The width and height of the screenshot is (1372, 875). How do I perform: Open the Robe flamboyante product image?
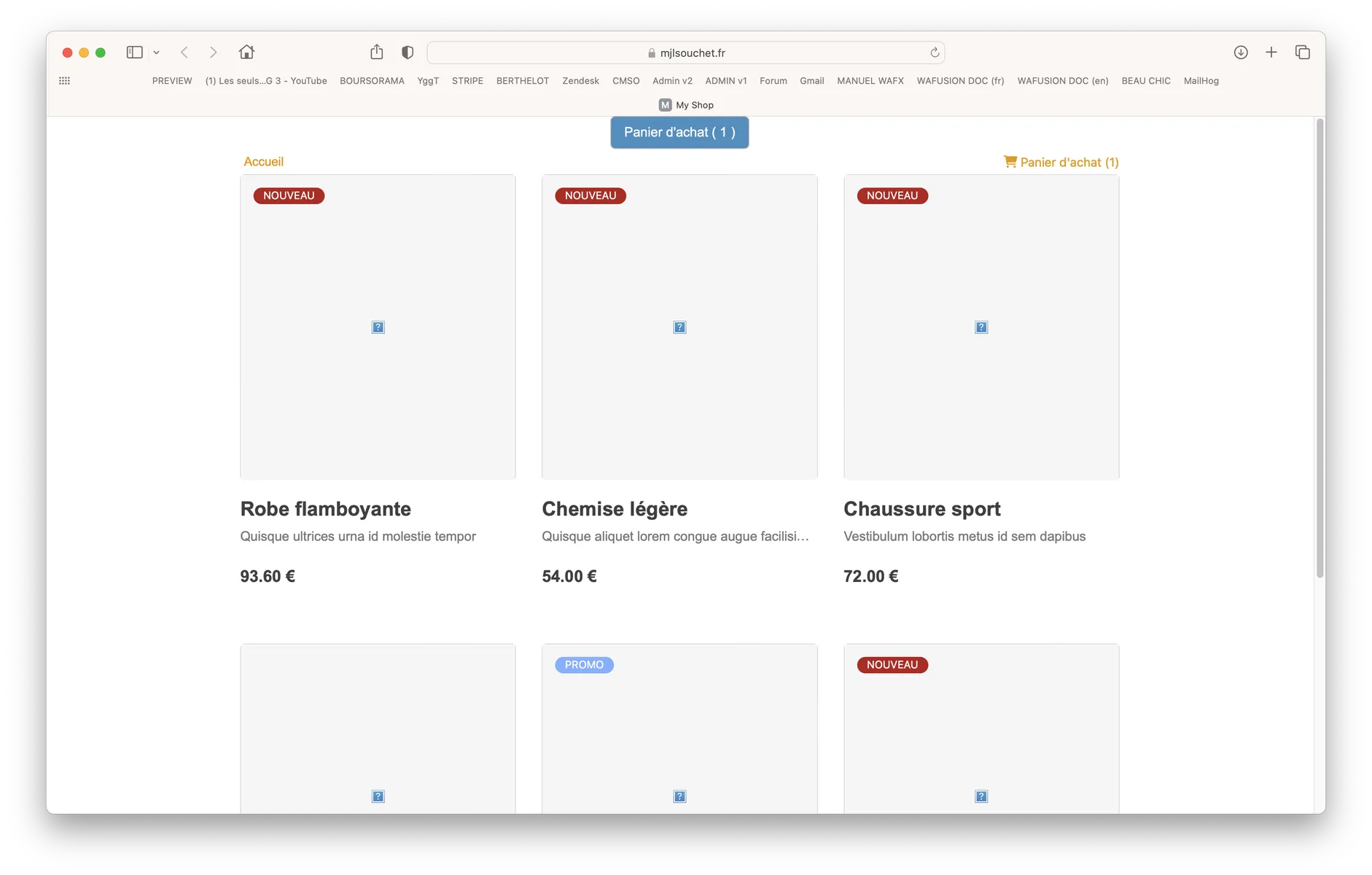click(378, 327)
